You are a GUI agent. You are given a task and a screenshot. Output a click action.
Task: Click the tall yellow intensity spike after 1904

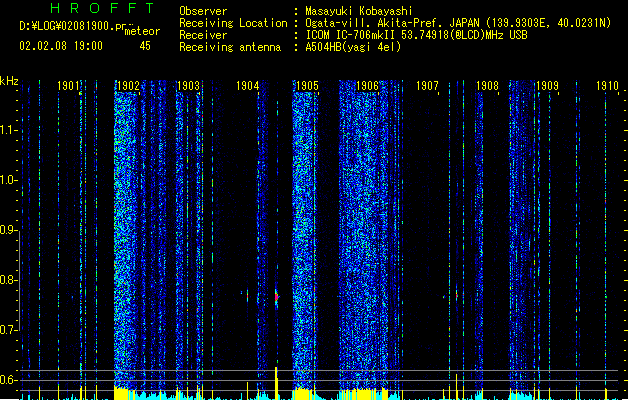pos(276,383)
